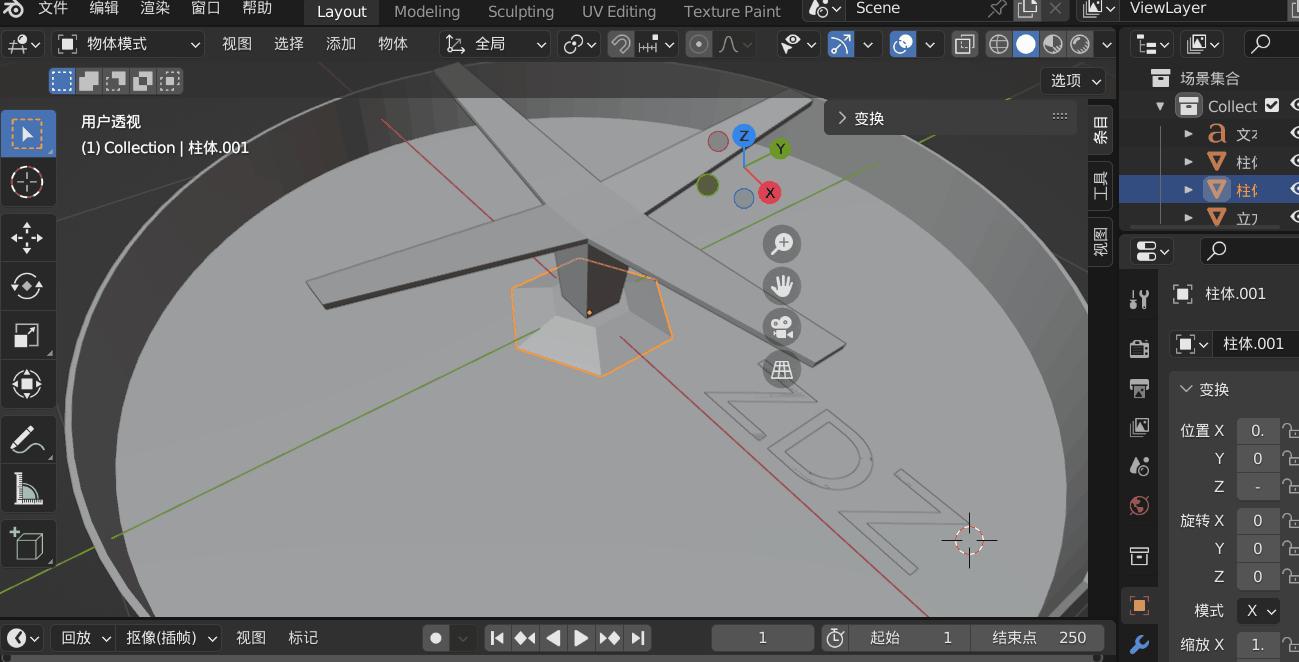1299x662 pixels.
Task: Select the Scale tool
Action: point(26,335)
